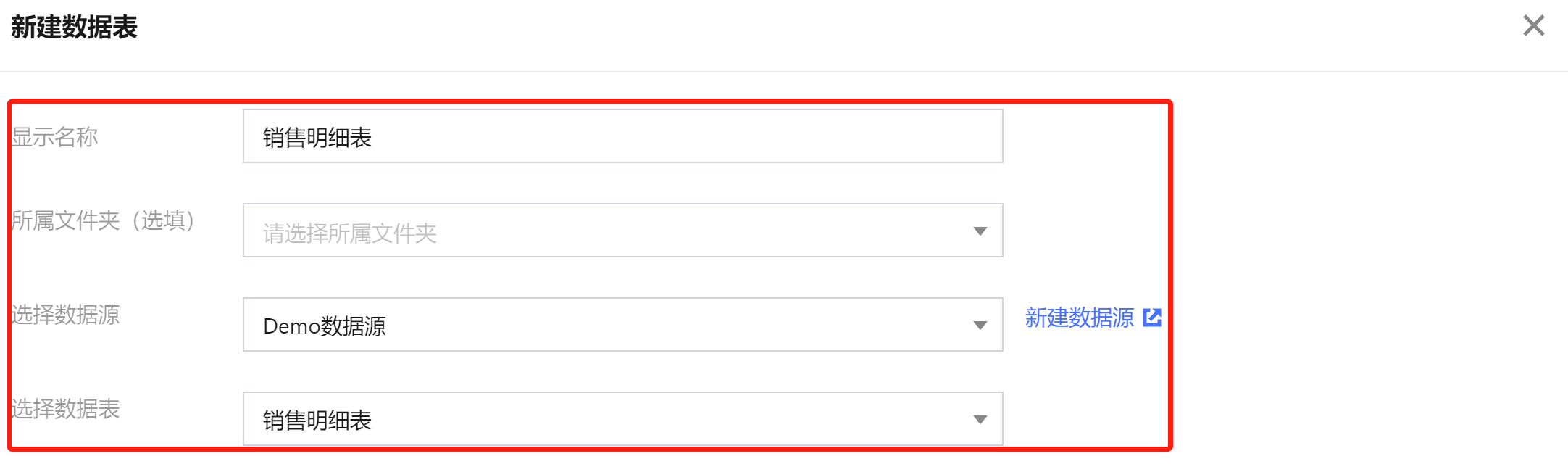The height and width of the screenshot is (464, 1568).
Task: Focus the 显示名称 text input
Action: 622,136
